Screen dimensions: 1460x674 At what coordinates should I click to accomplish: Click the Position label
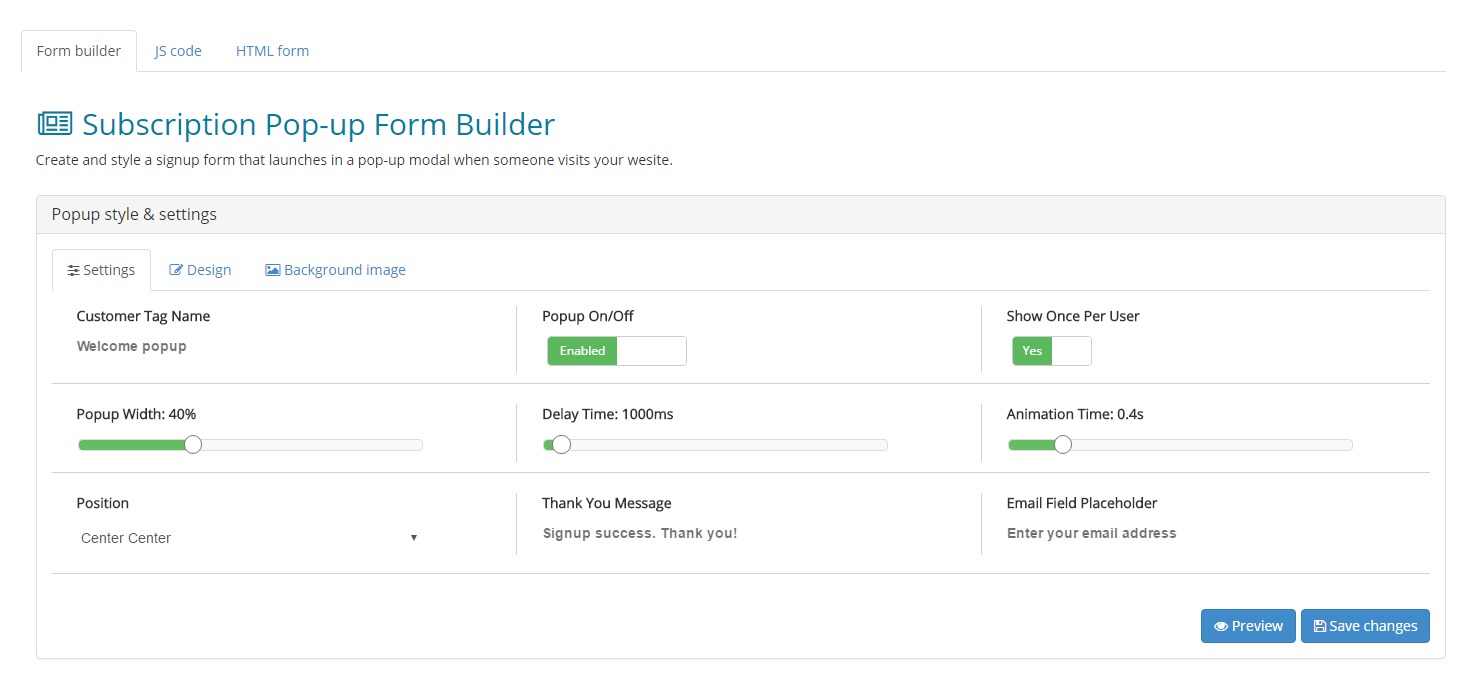pos(103,503)
